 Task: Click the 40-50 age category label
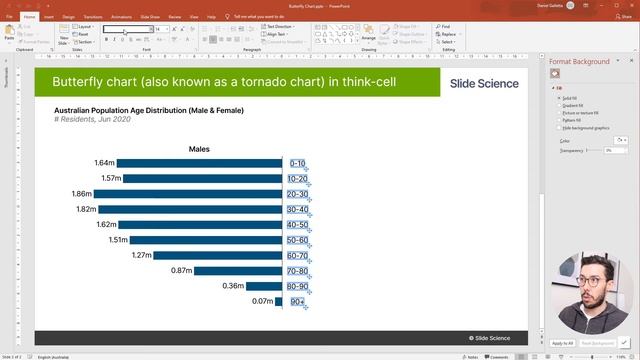pos(297,225)
